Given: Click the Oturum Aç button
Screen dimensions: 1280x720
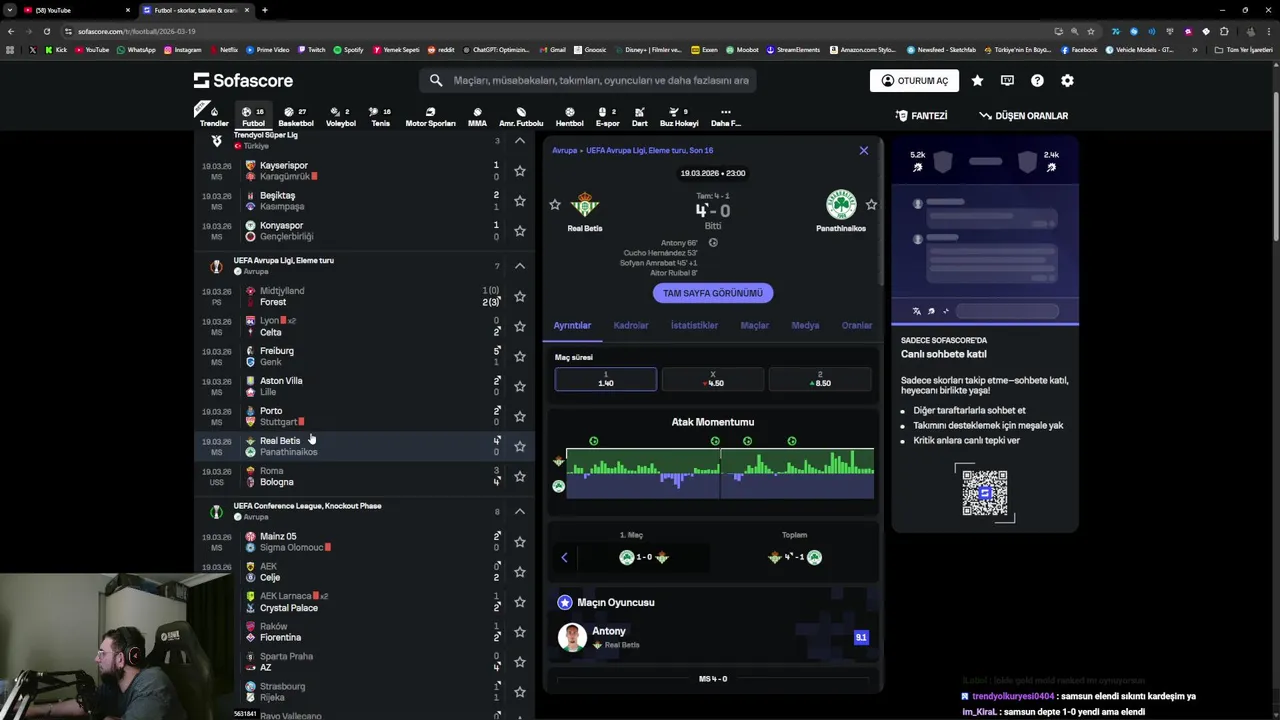Looking at the screenshot, I should pyautogui.click(x=914, y=81).
